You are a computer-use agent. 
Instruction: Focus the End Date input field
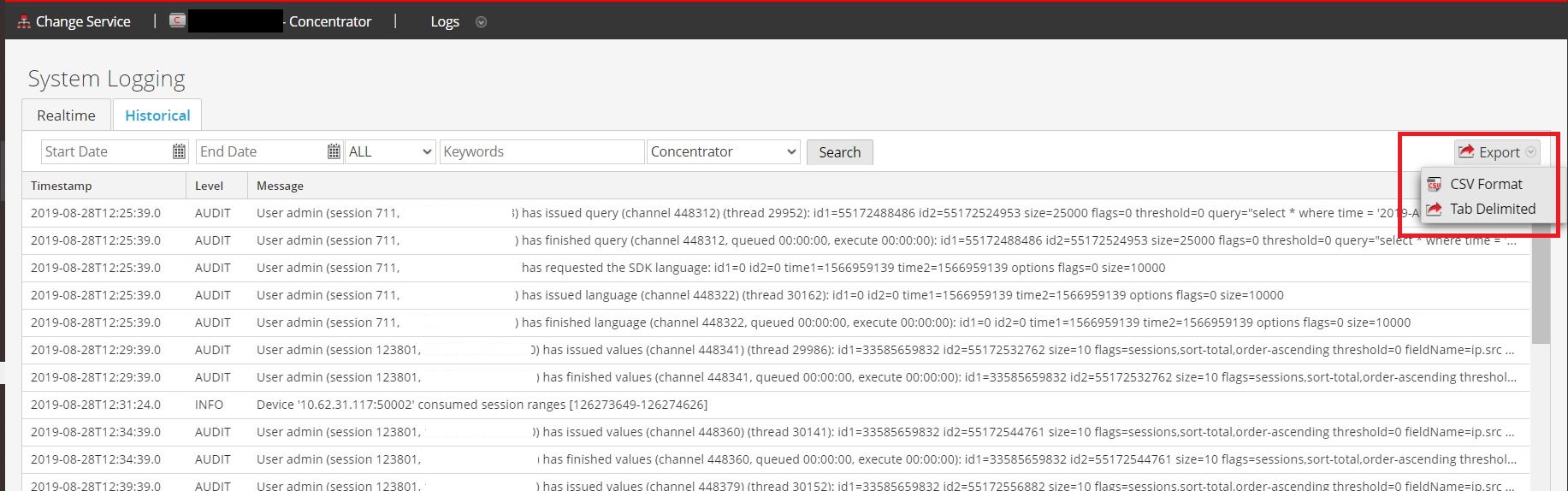(x=261, y=151)
